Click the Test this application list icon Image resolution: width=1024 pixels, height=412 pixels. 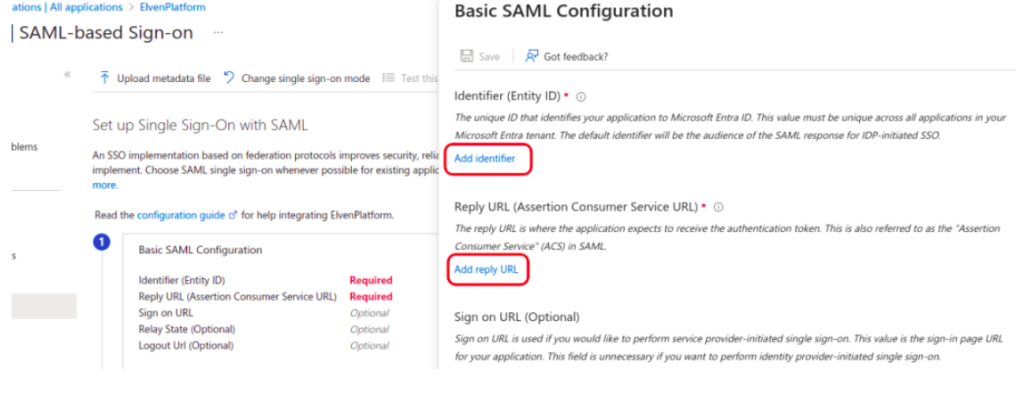pos(388,78)
